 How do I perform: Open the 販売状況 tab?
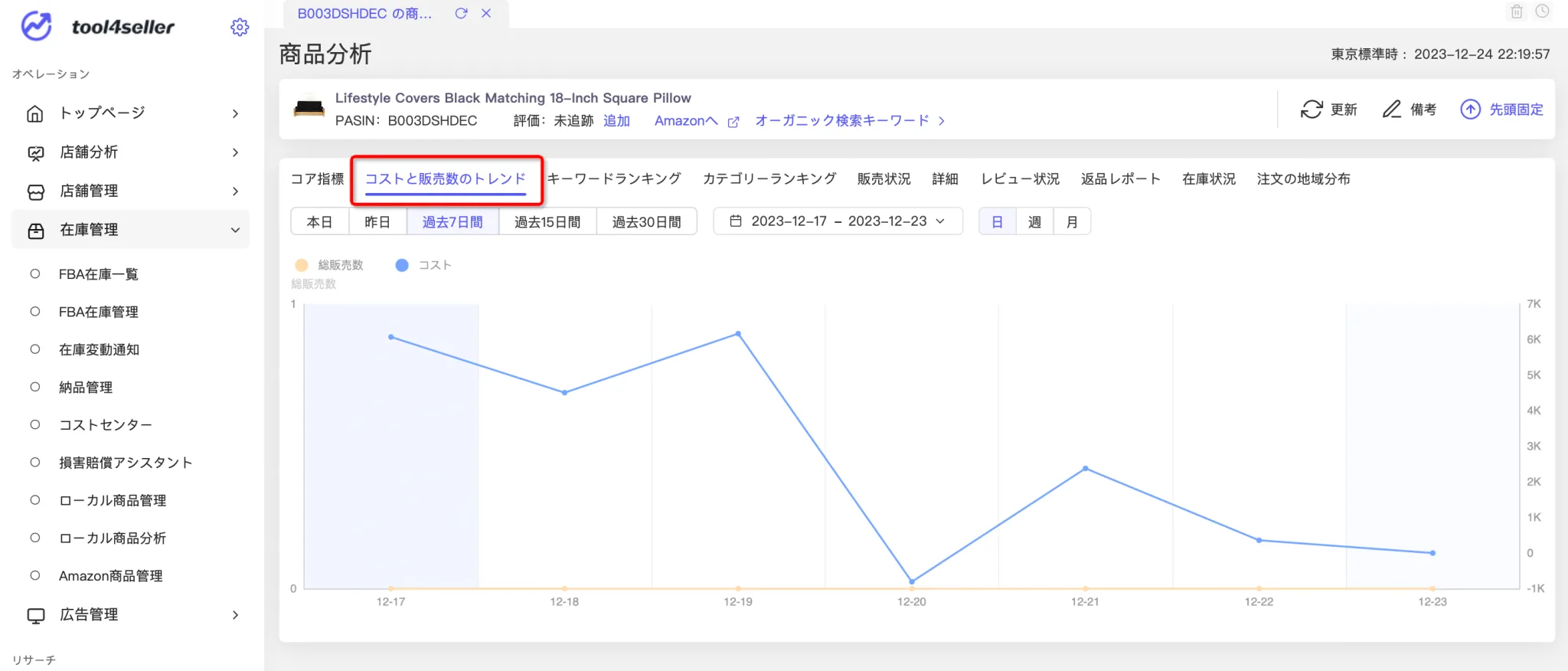click(x=884, y=178)
